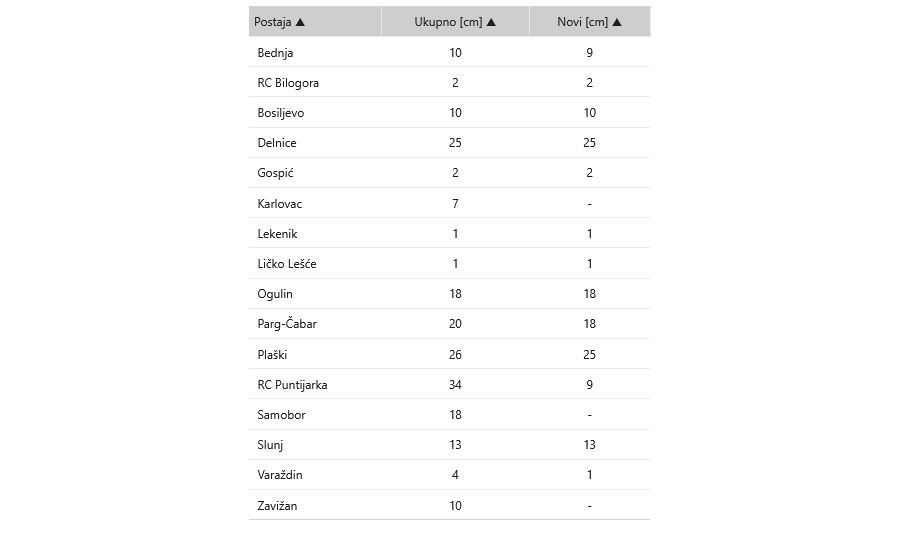Select the Gospić row label
This screenshot has width=900, height=549.
coord(275,173)
